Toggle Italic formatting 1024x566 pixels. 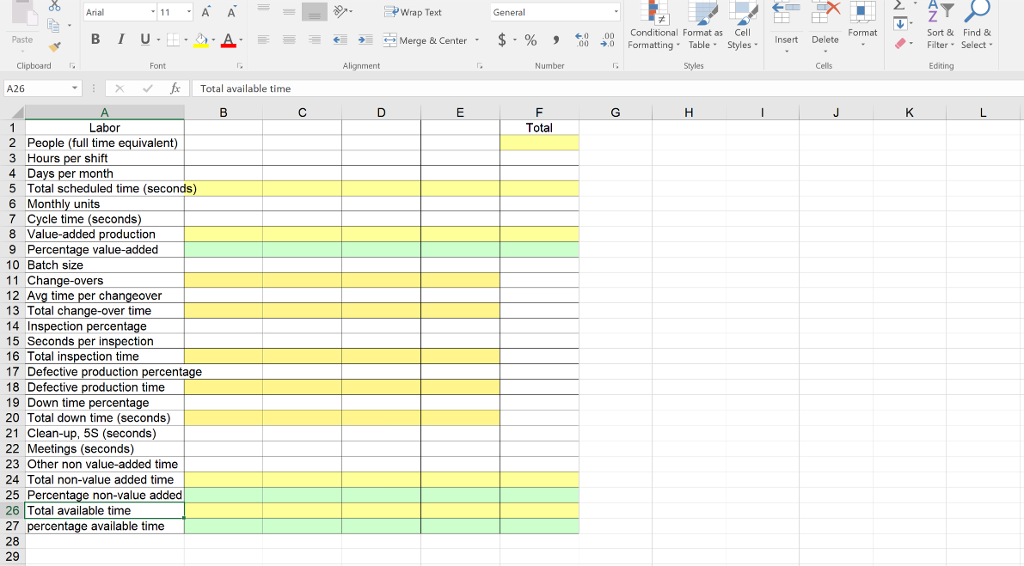point(121,40)
